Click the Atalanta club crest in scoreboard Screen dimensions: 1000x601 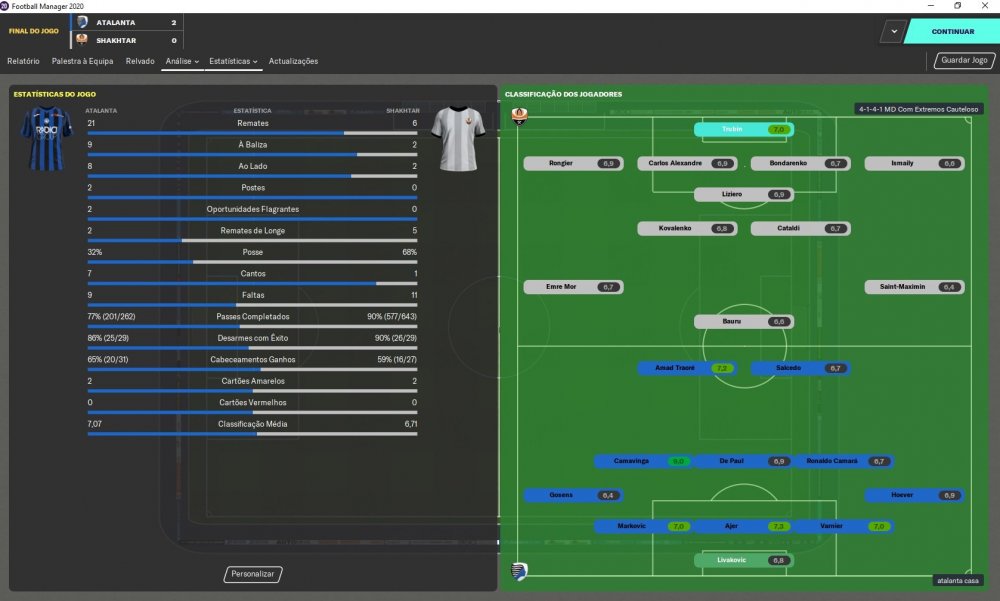[x=82, y=22]
